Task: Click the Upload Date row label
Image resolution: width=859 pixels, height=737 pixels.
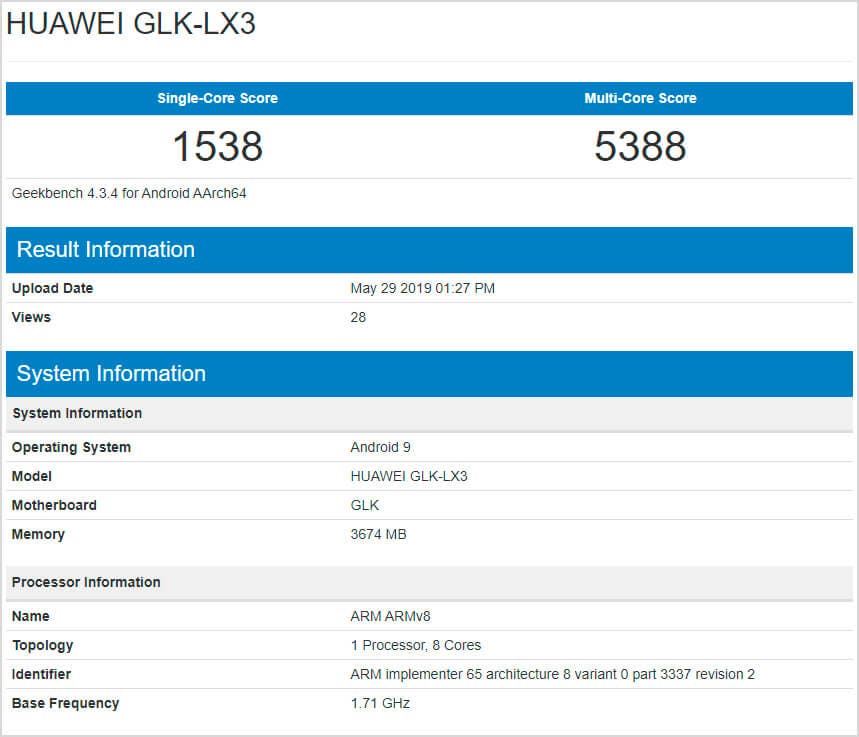Action: click(x=52, y=288)
